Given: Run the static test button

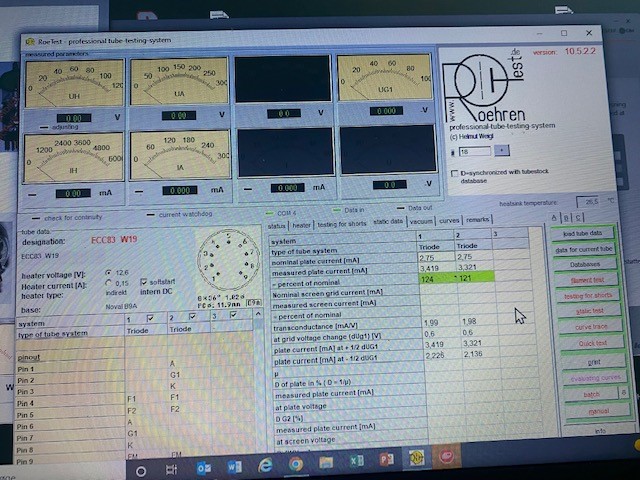Looking at the screenshot, I should 590,311.
